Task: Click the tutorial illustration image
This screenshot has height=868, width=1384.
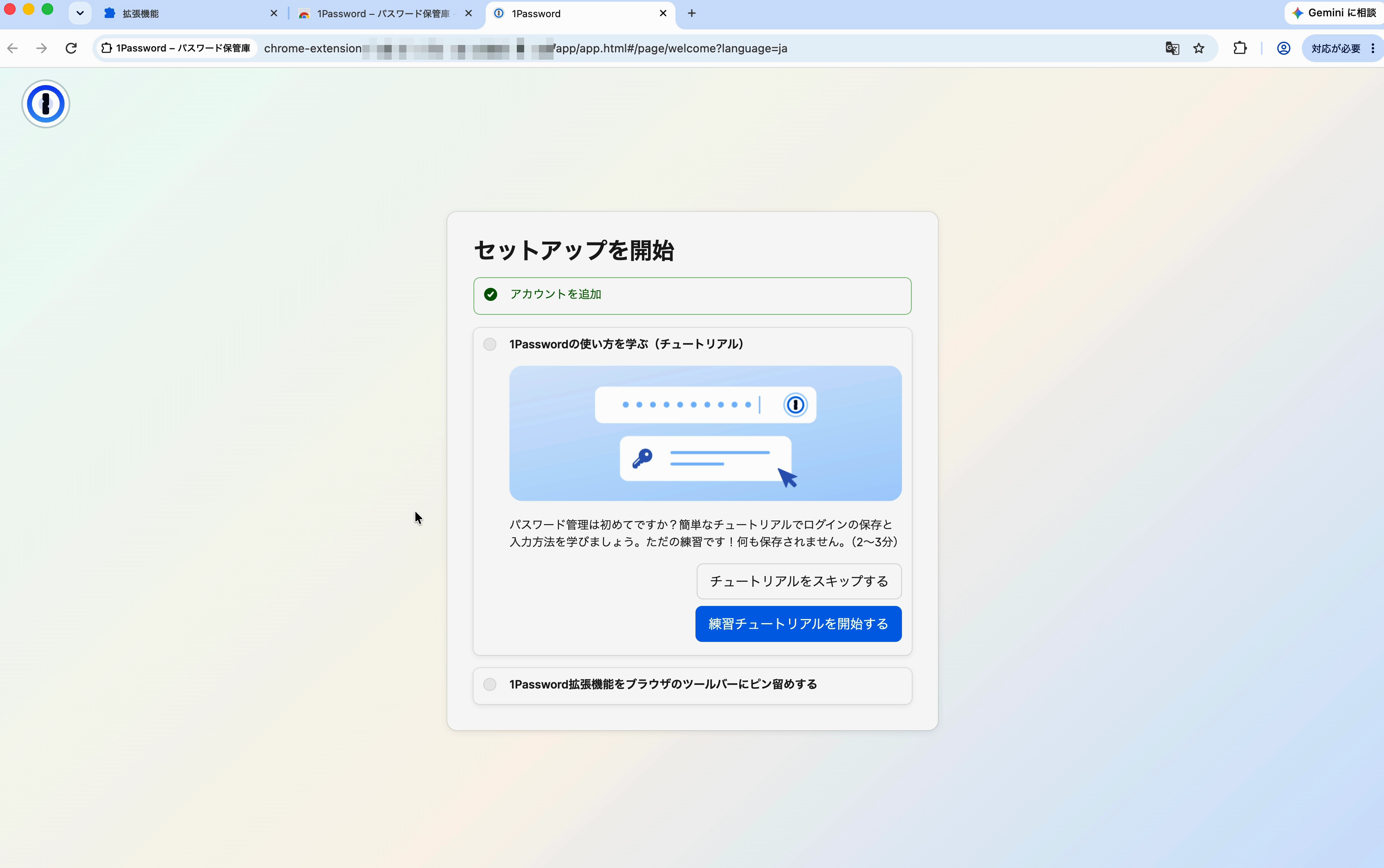Action: coord(705,433)
